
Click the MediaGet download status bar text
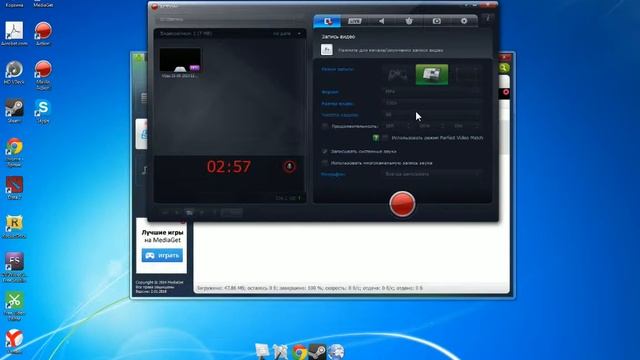309,288
